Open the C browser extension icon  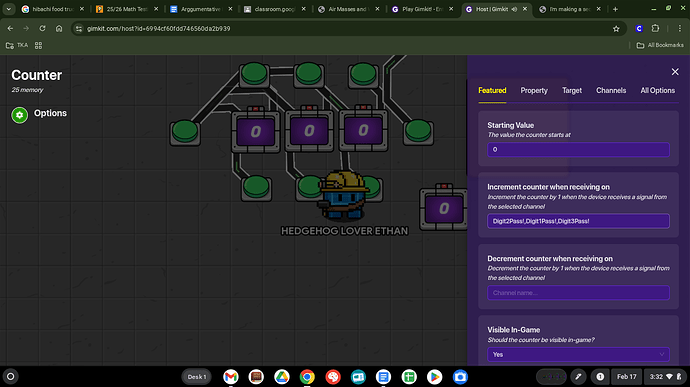point(639,29)
